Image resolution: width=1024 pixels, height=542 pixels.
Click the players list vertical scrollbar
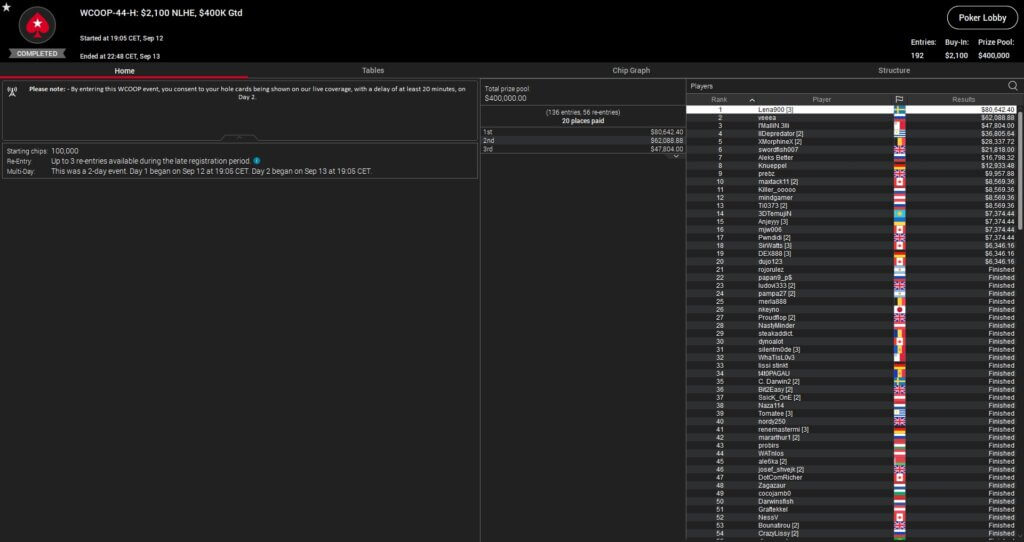1020,171
